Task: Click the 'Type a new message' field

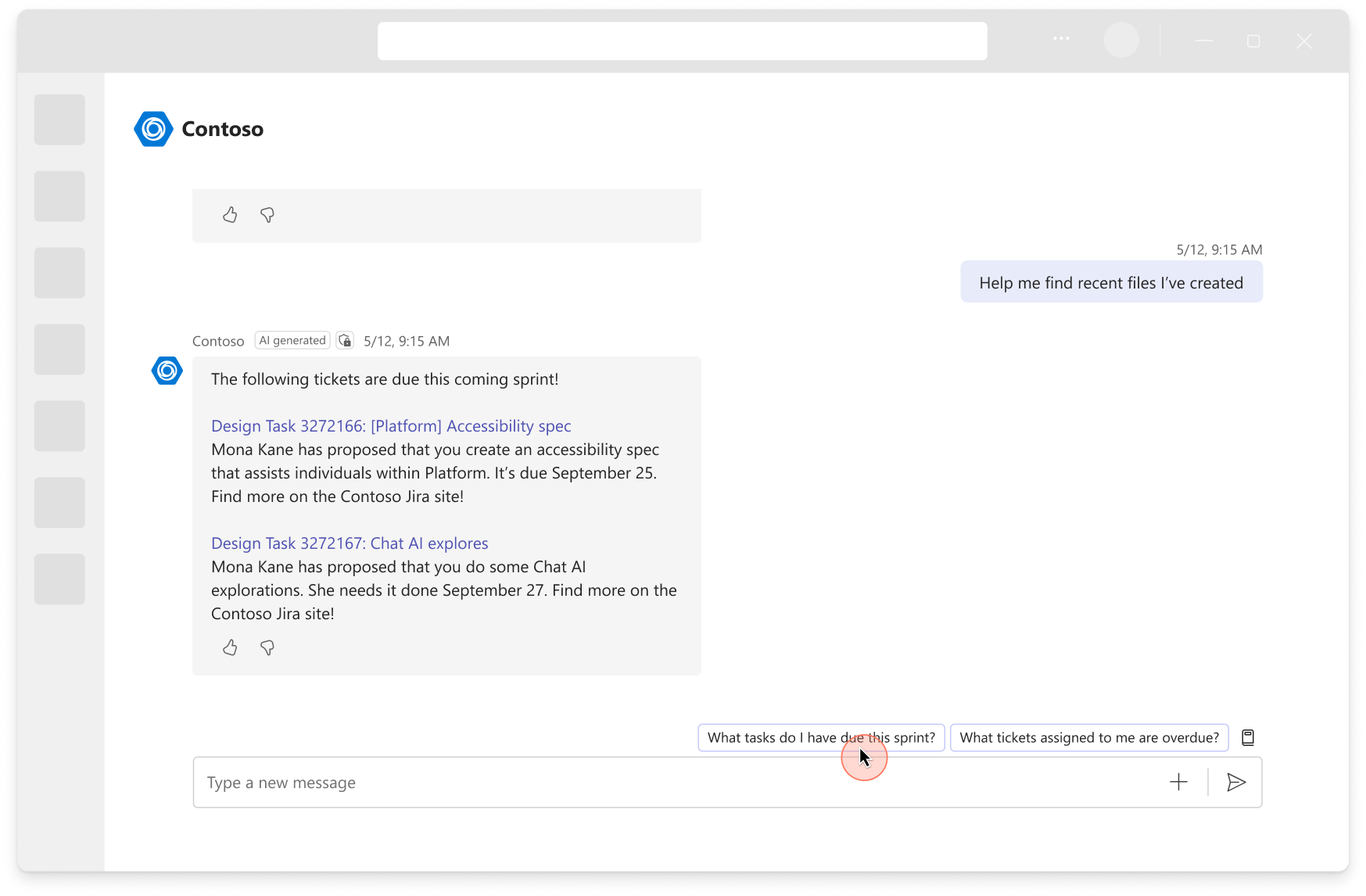Action: 469,782
